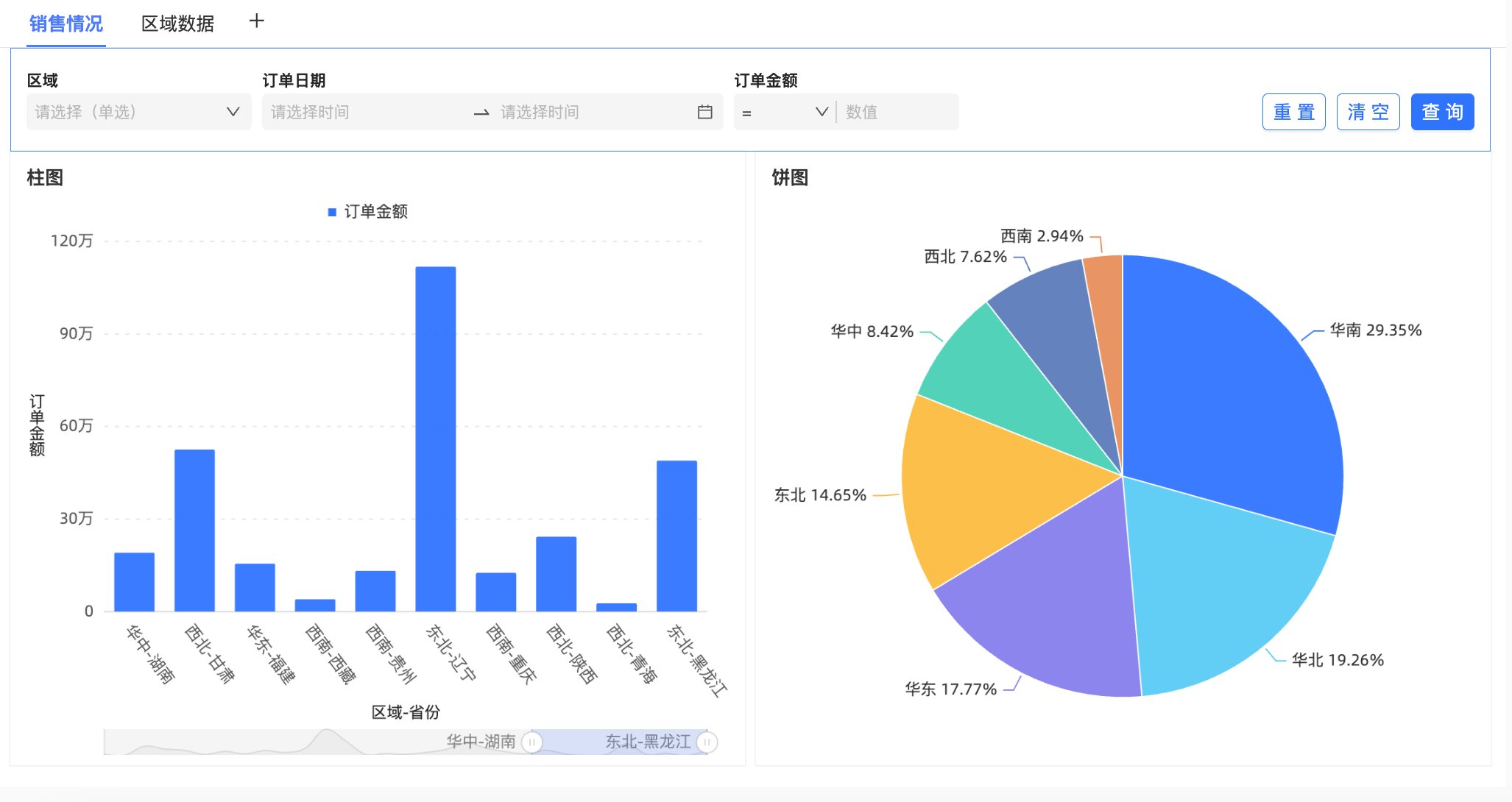Click the 东北-辽宁 bar in the chart
Image resolution: width=1512 pixels, height=802 pixels.
pos(435,439)
